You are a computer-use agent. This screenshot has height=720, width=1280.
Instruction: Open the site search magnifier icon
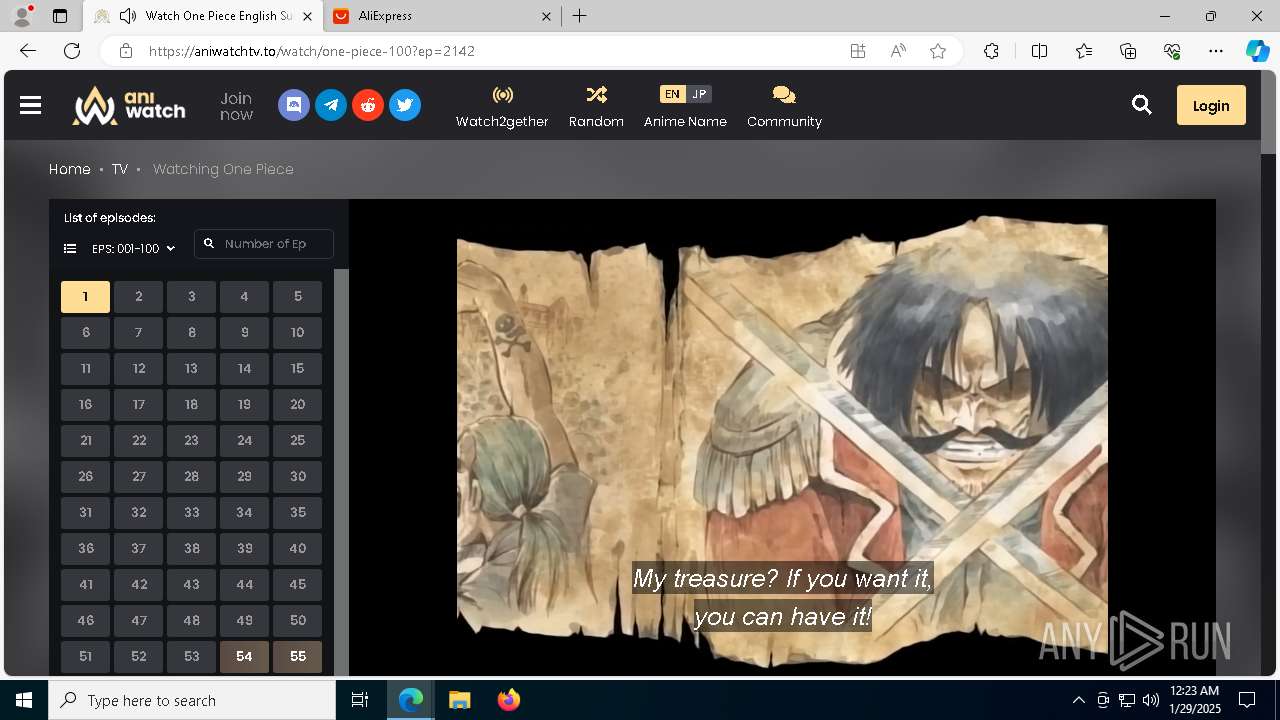pyautogui.click(x=1141, y=105)
